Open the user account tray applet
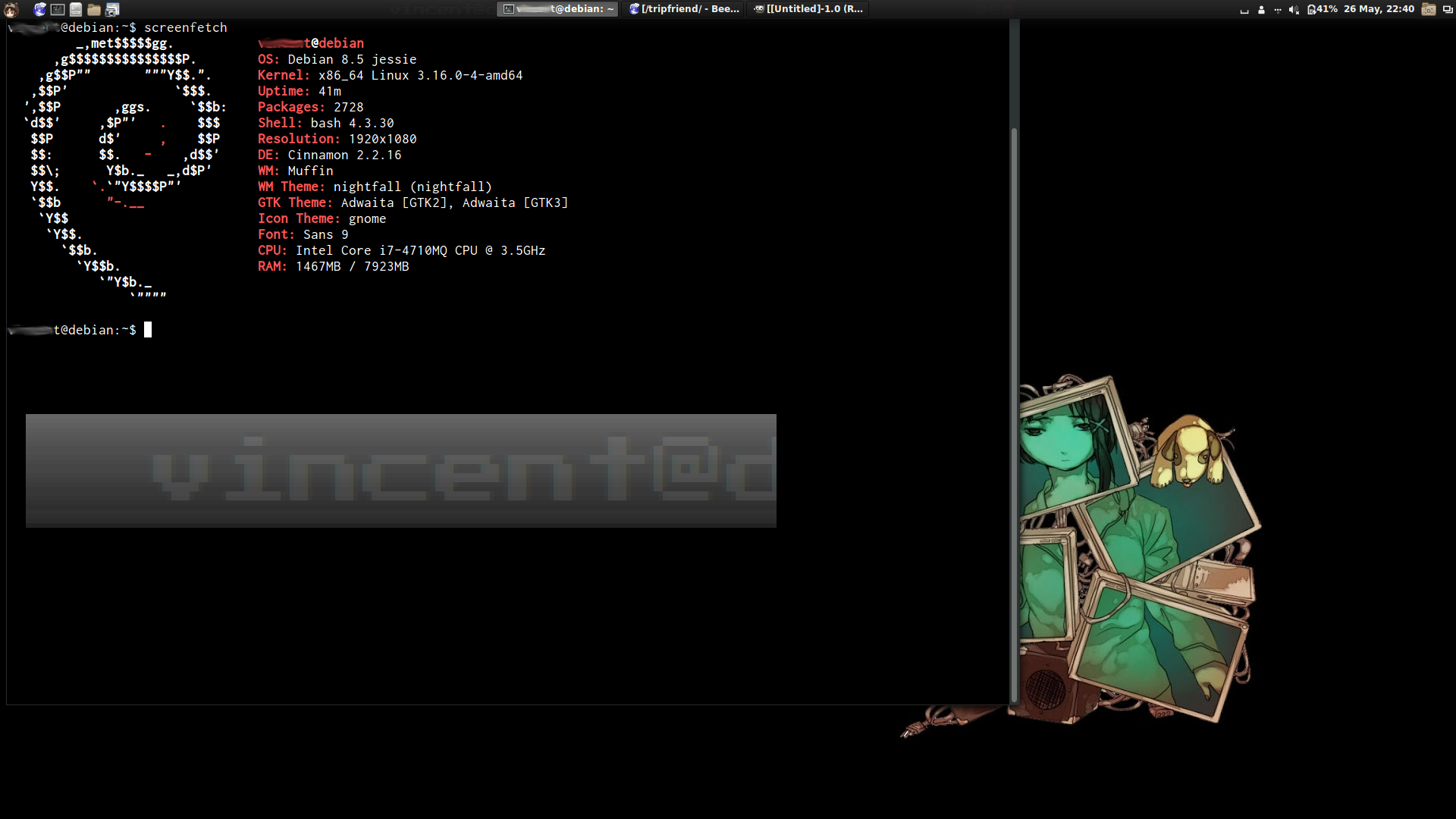Viewport: 1456px width, 819px height. pyautogui.click(x=1261, y=10)
